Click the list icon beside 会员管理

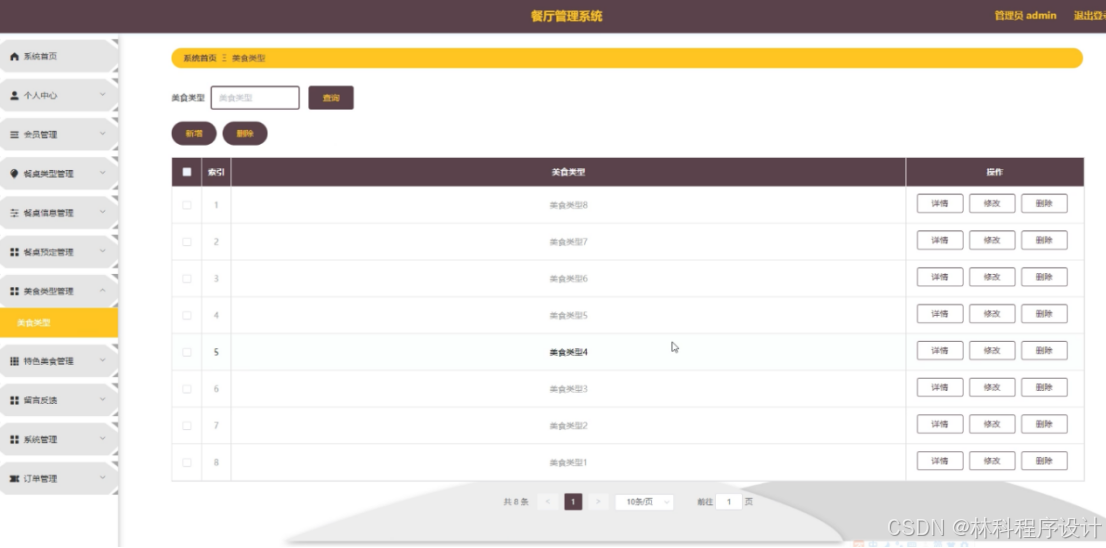pos(14,135)
